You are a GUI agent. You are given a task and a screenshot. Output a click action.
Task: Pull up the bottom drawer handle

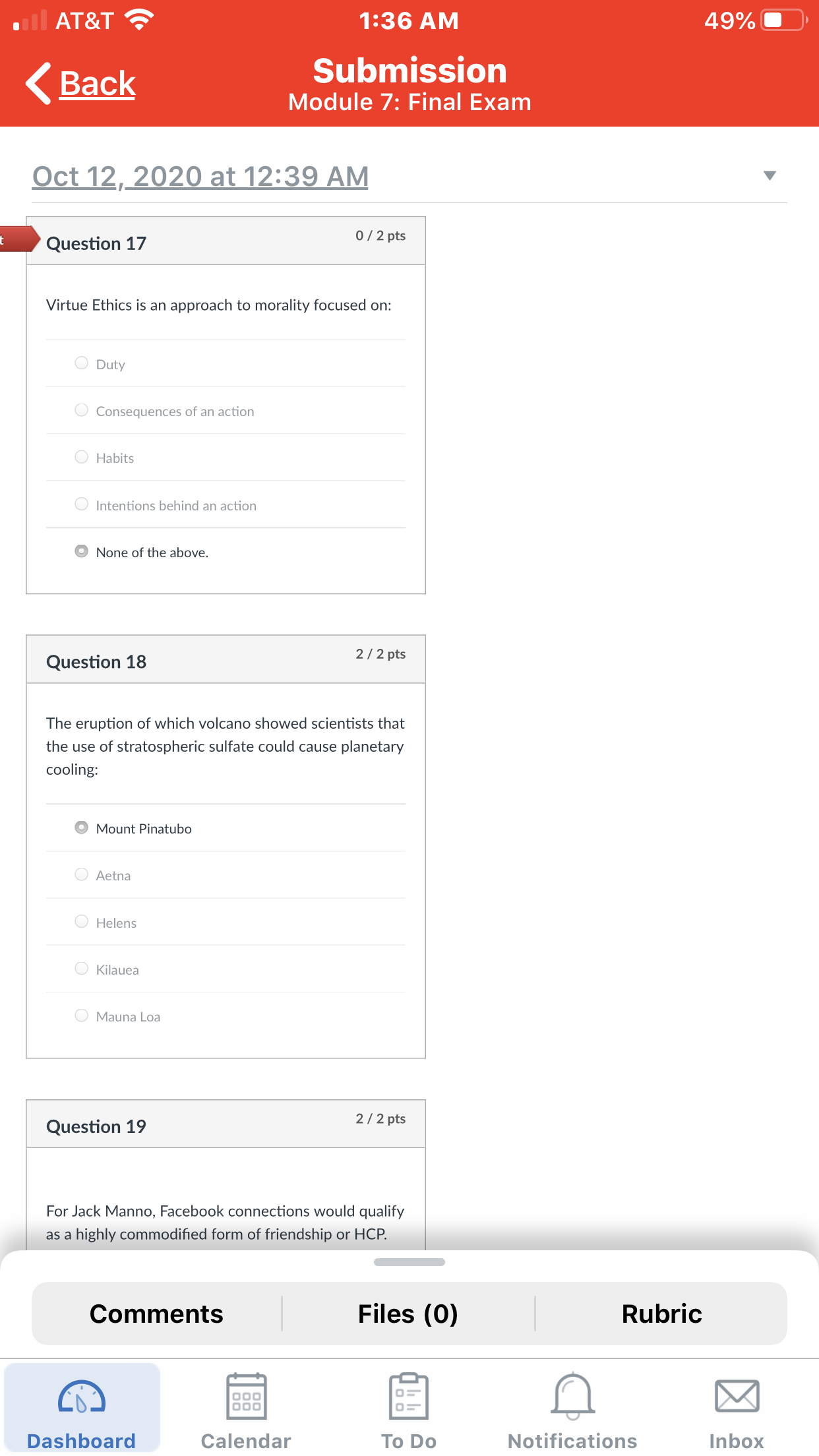[x=409, y=1262]
